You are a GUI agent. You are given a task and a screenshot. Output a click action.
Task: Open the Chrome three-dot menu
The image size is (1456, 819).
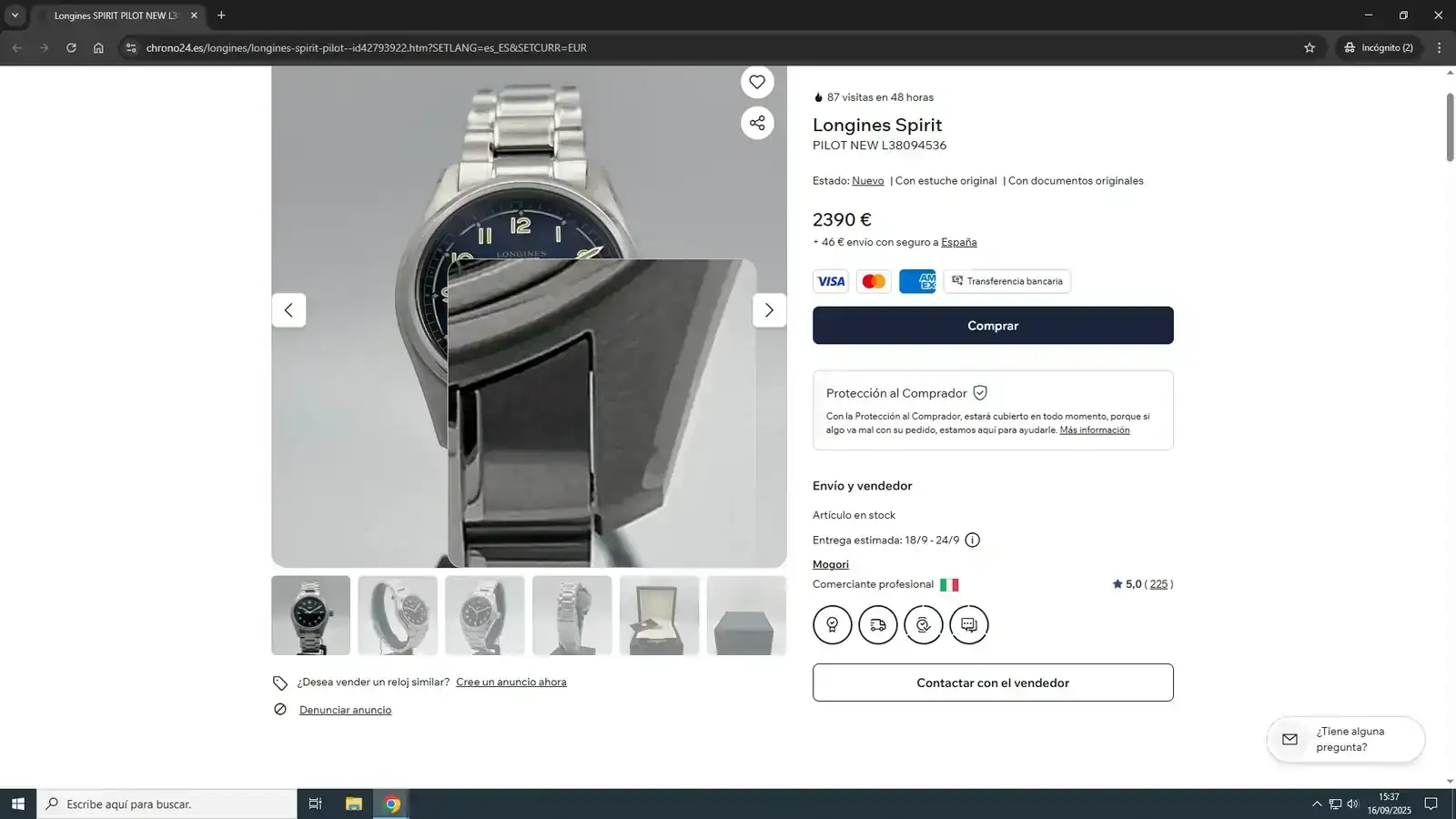(x=1439, y=47)
